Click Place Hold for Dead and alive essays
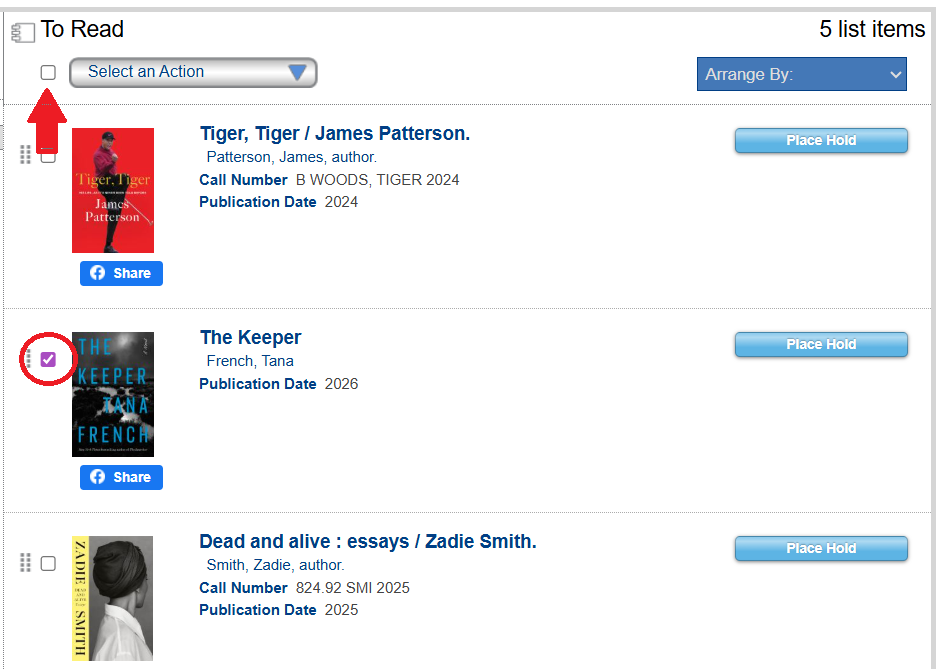Image resolution: width=936 pixels, height=669 pixels. tap(820, 548)
